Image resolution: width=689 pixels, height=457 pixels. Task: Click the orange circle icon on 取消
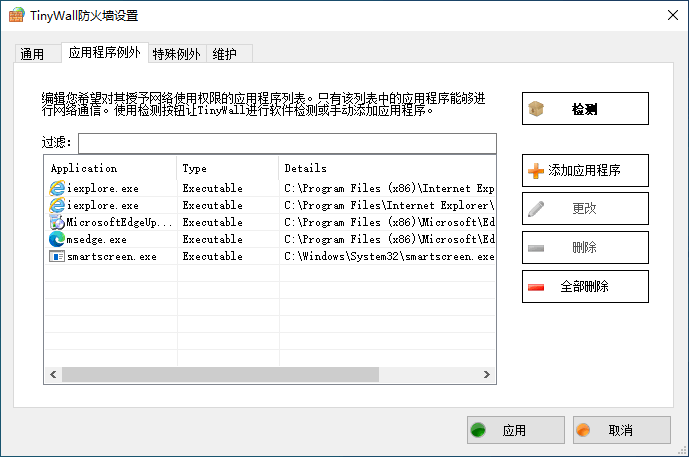pyautogui.click(x=584, y=430)
